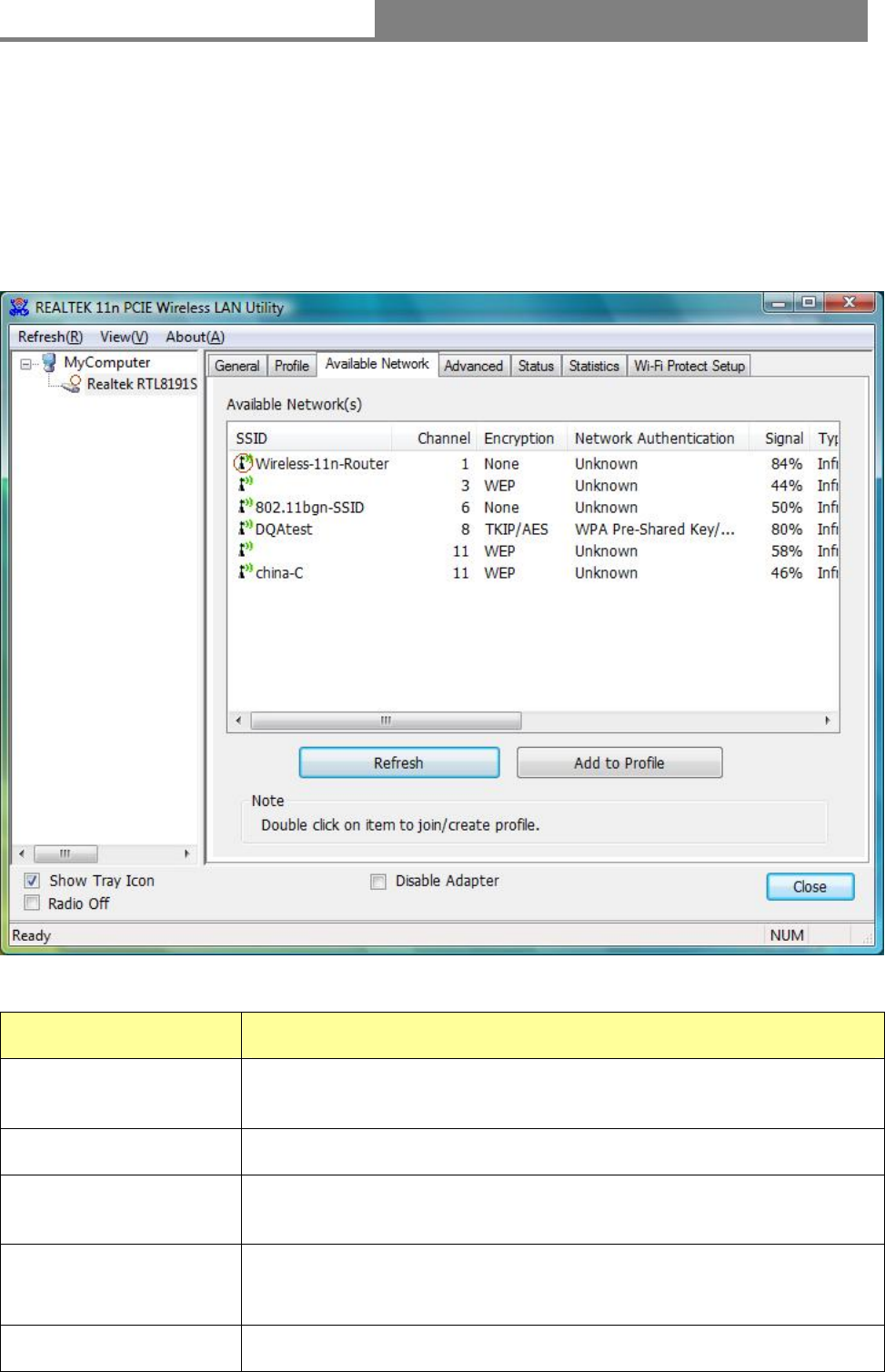Enable the Radio Off checkbox
The height and width of the screenshot is (1372, 885).
tap(33, 903)
